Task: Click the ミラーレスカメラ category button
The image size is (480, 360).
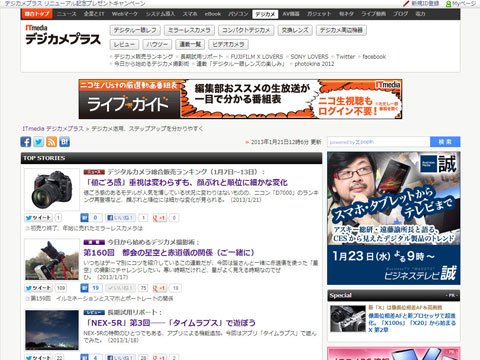Action: (x=189, y=30)
